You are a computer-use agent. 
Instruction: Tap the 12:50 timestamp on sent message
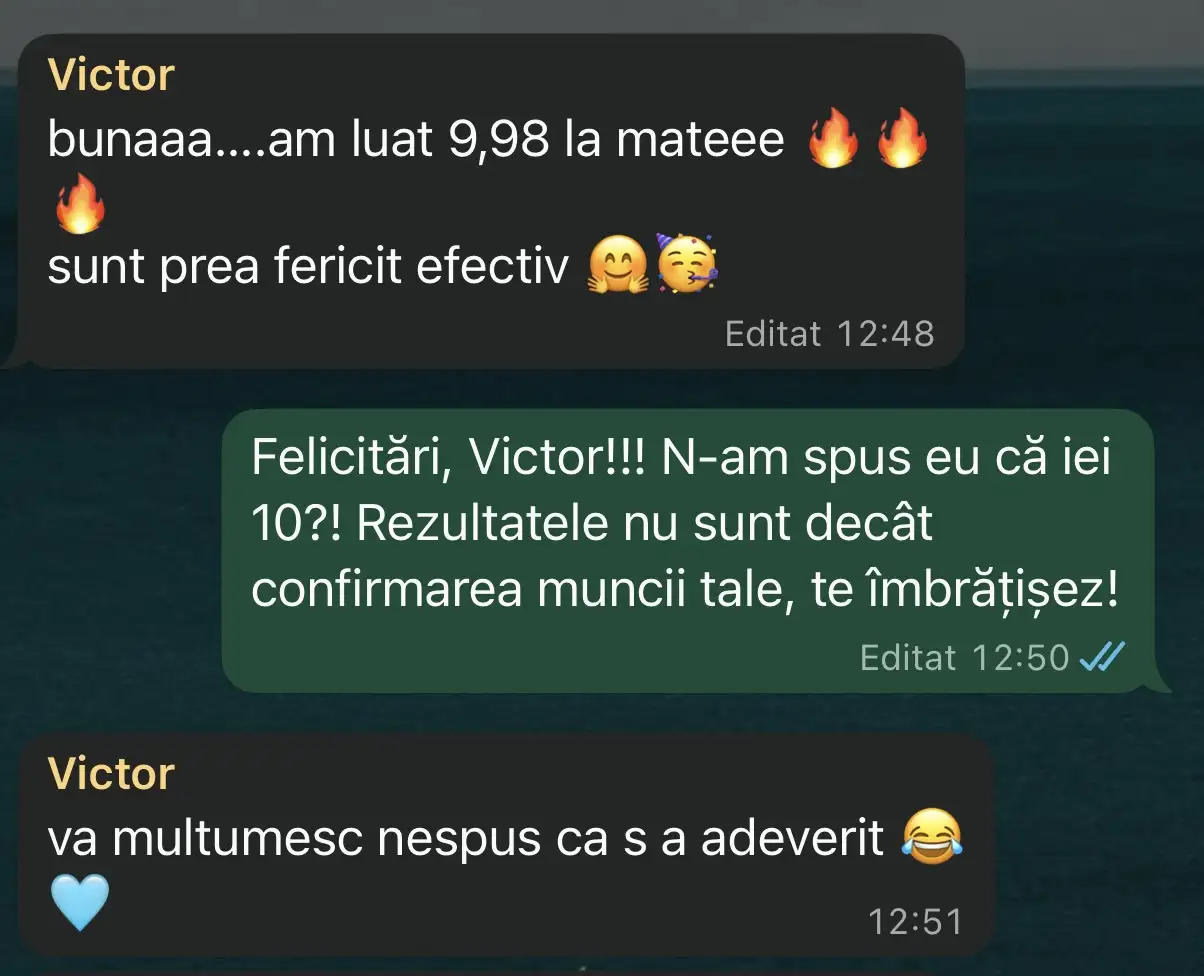point(1021,657)
